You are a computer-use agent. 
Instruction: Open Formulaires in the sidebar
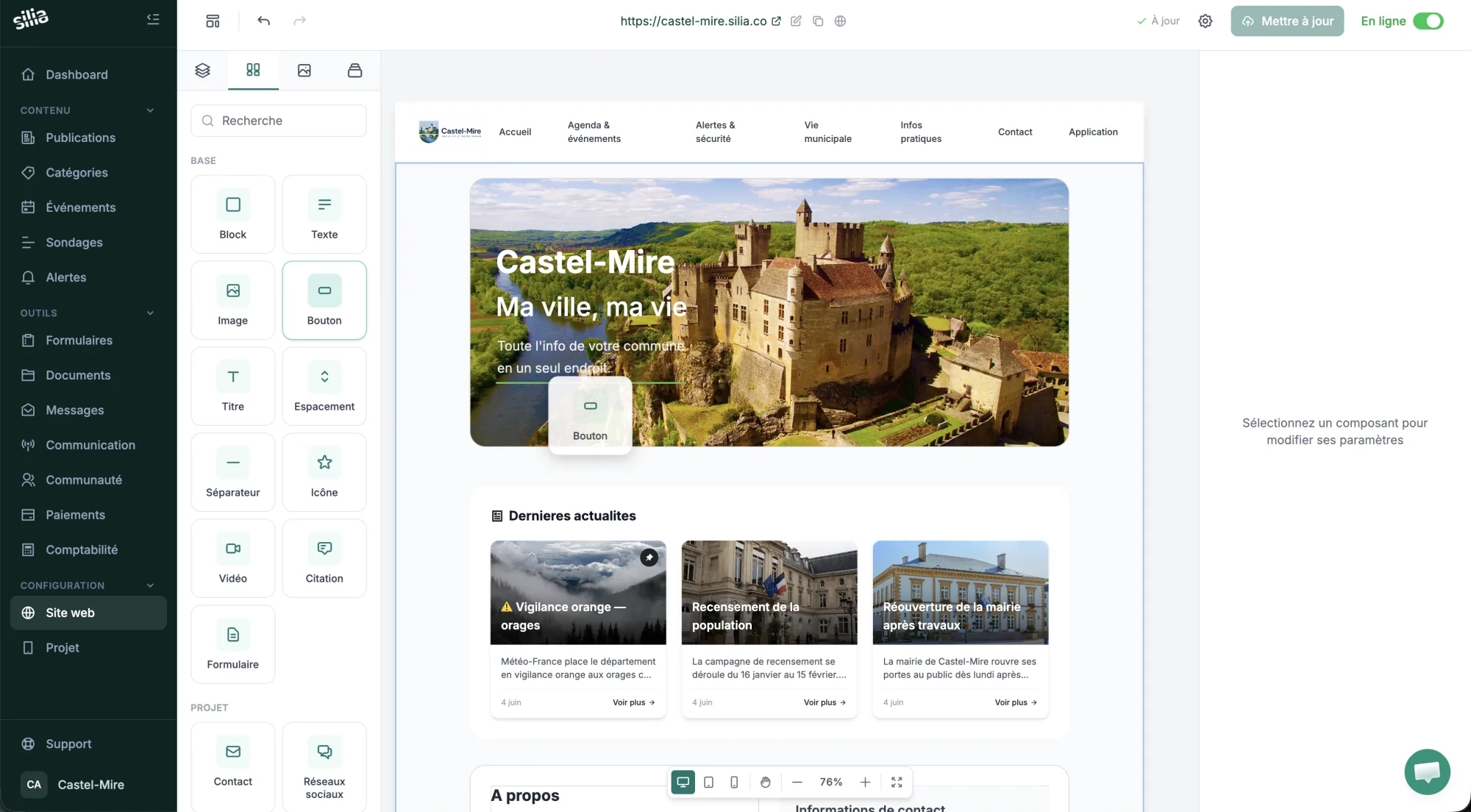[x=88, y=341]
